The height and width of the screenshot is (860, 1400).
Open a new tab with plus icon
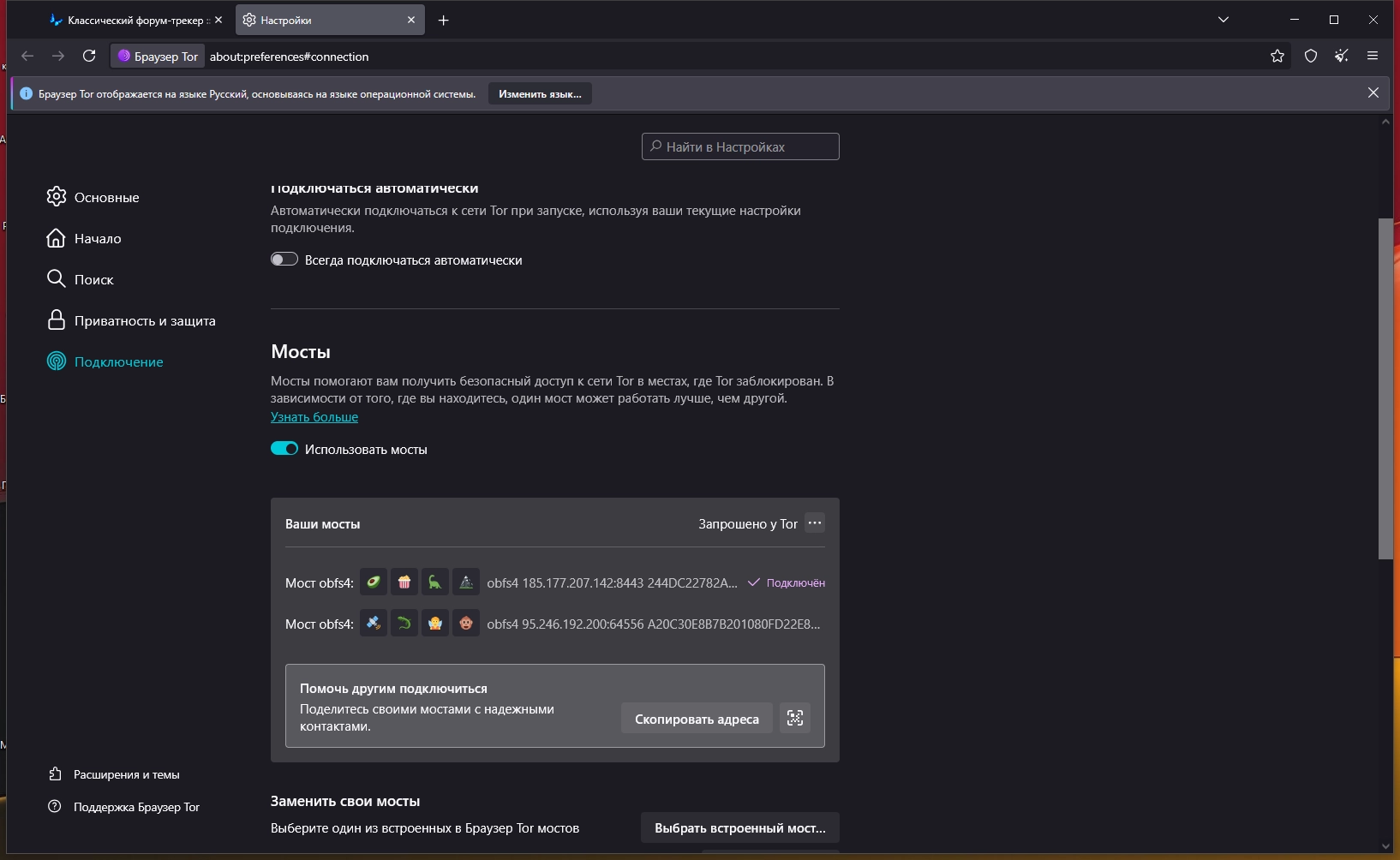click(x=443, y=20)
